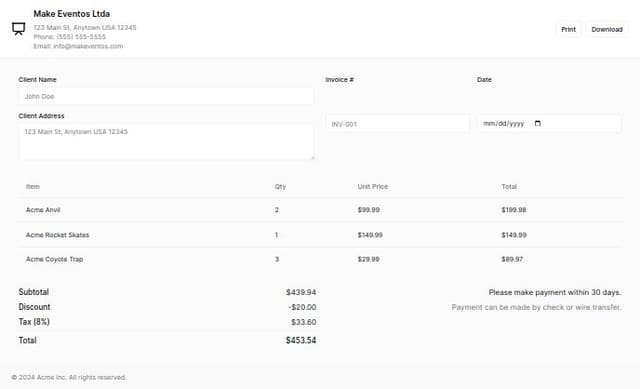Click the Qty column header
This screenshot has height=389, width=640.
(x=280, y=187)
